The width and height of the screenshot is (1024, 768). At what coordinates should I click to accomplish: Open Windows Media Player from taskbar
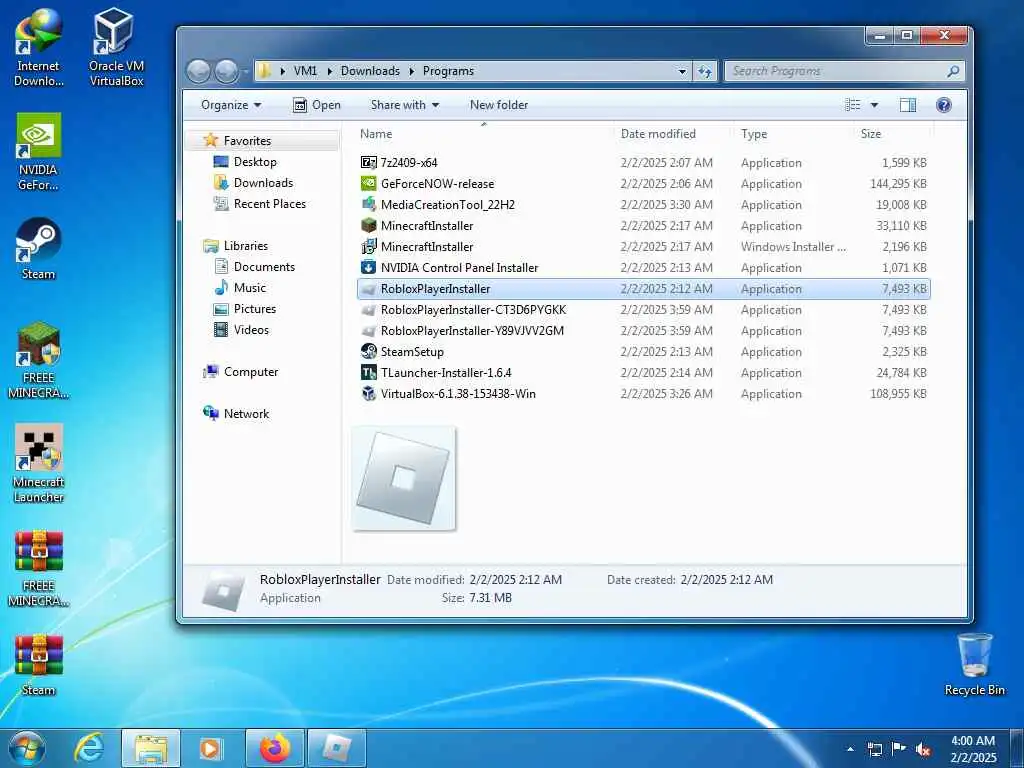[x=210, y=748]
